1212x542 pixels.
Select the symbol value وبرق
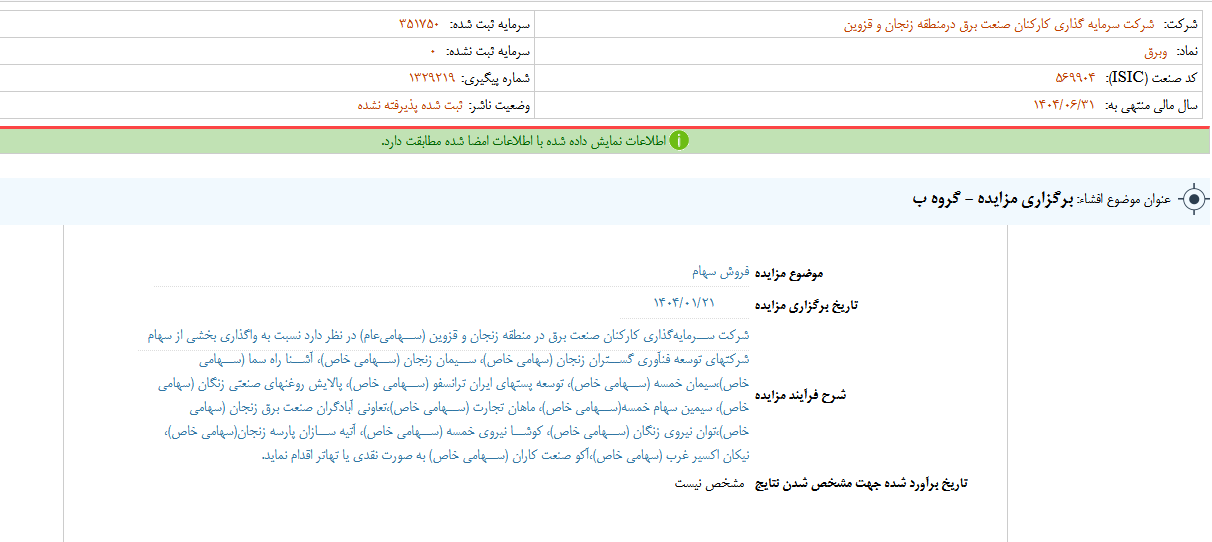1156,52
